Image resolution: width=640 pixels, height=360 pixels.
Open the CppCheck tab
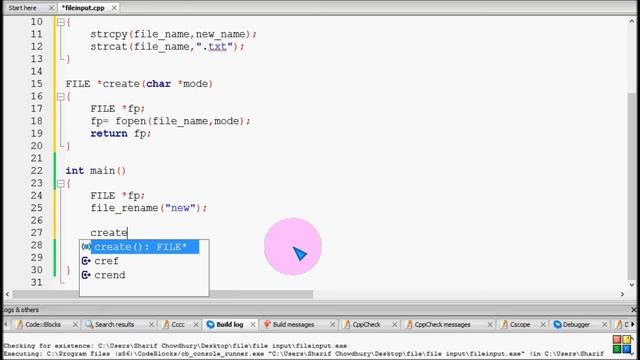tap(366, 324)
